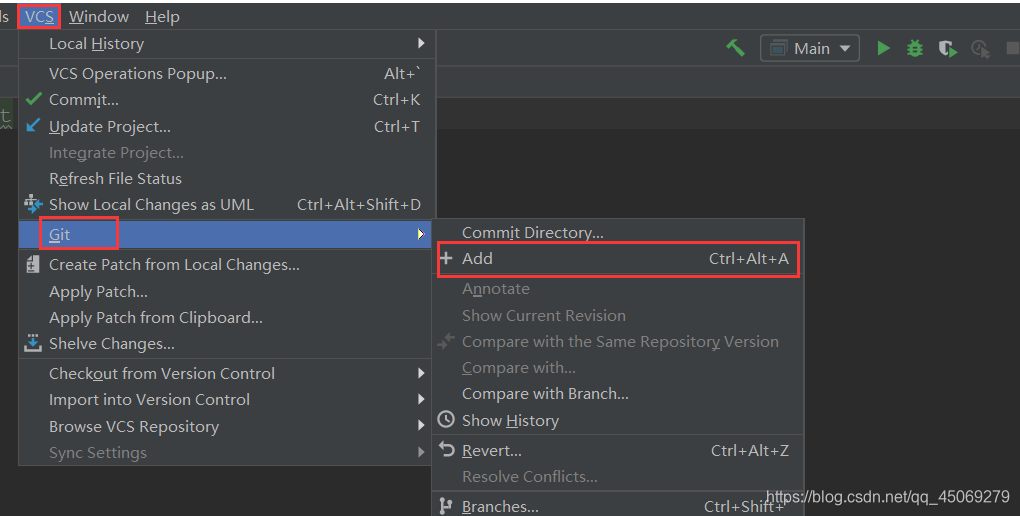Click the clock icon for Show History

point(446,419)
